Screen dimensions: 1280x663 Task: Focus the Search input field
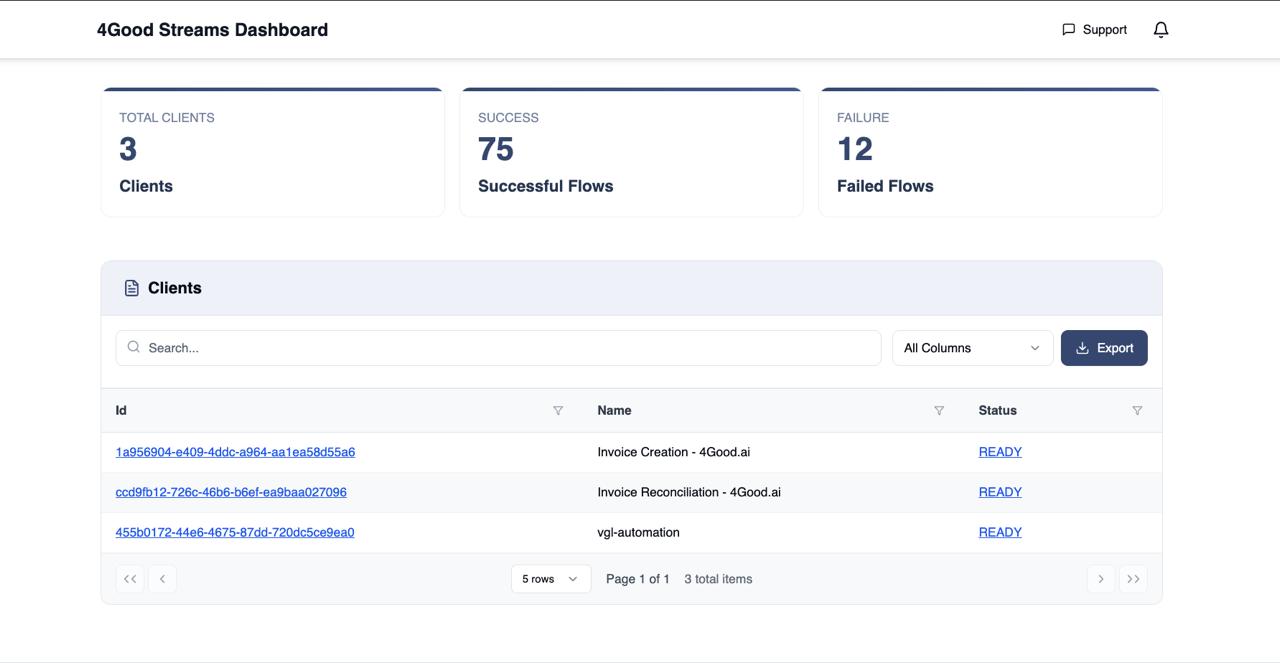(x=498, y=348)
